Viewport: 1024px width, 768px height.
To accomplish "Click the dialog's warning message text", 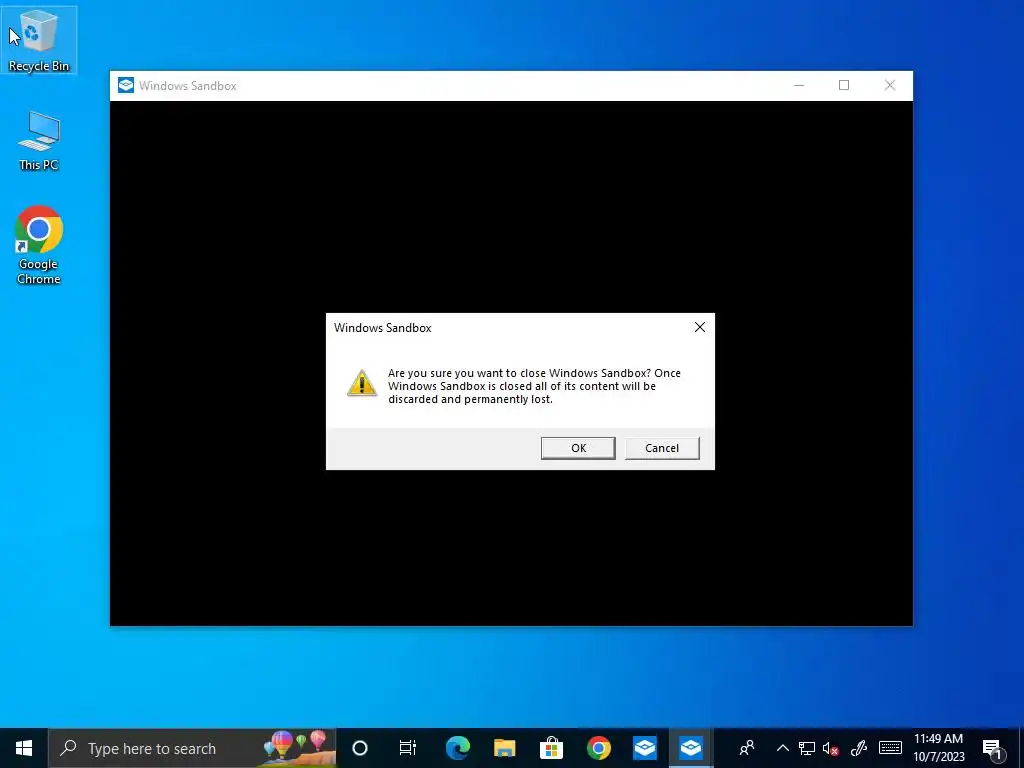I will (534, 386).
